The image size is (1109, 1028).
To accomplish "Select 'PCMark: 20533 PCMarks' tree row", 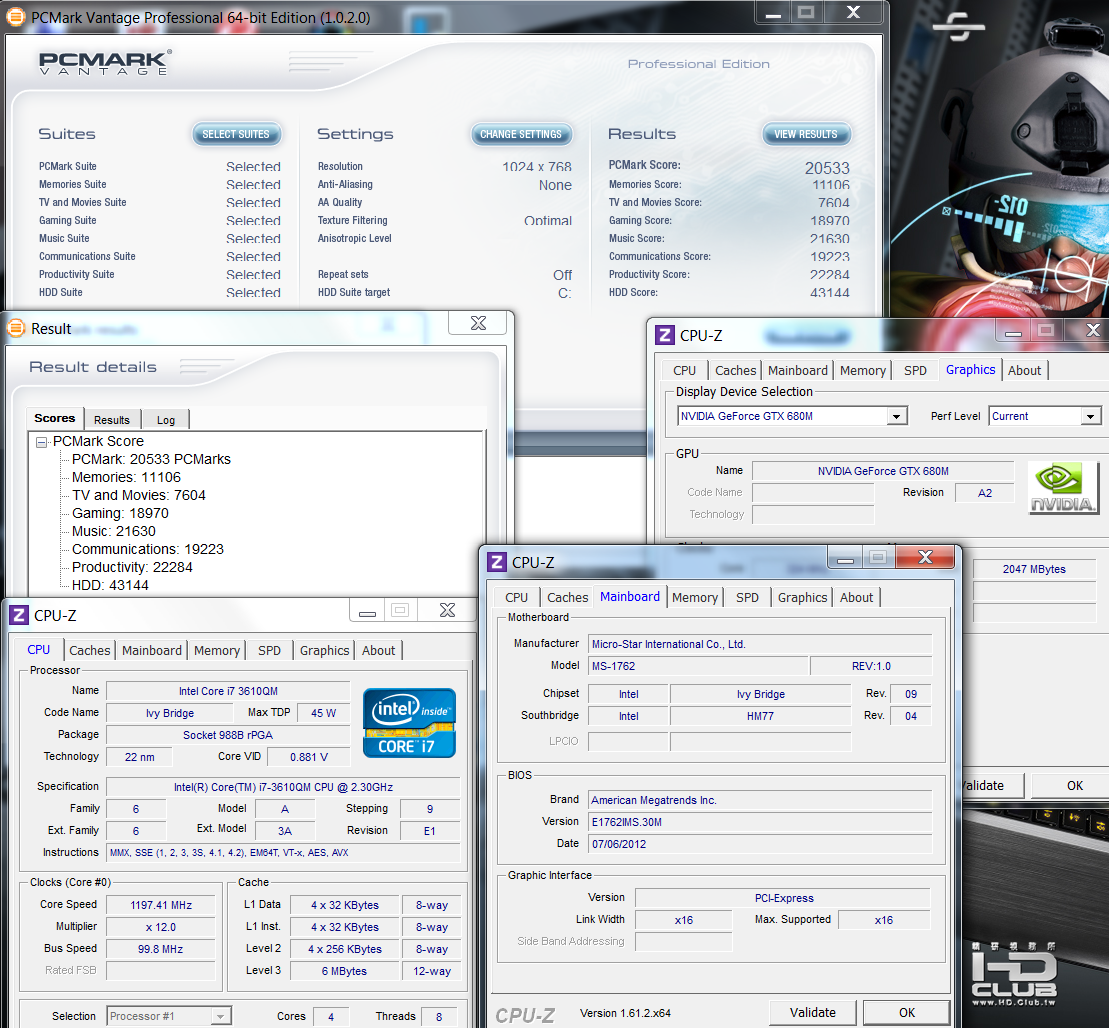I will (151, 459).
